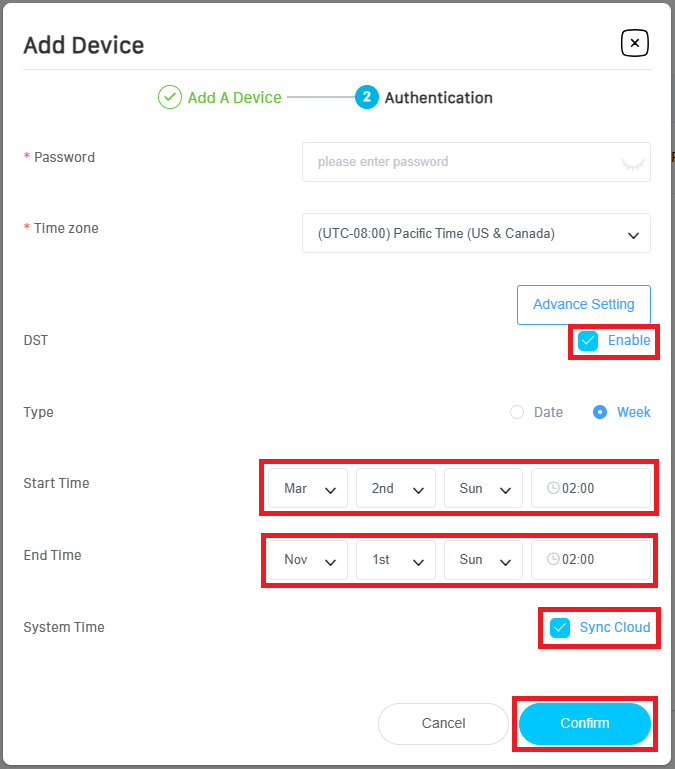Click the End Time clock icon
This screenshot has height=769, width=675.
554,560
